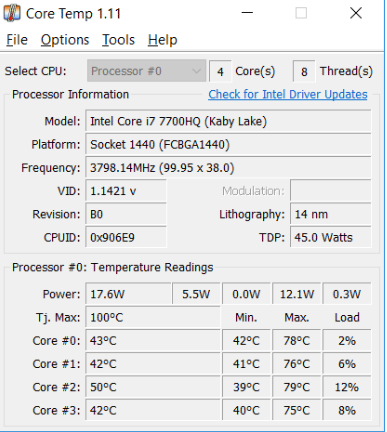
Task: Open the Help menu
Action: (x=163, y=40)
